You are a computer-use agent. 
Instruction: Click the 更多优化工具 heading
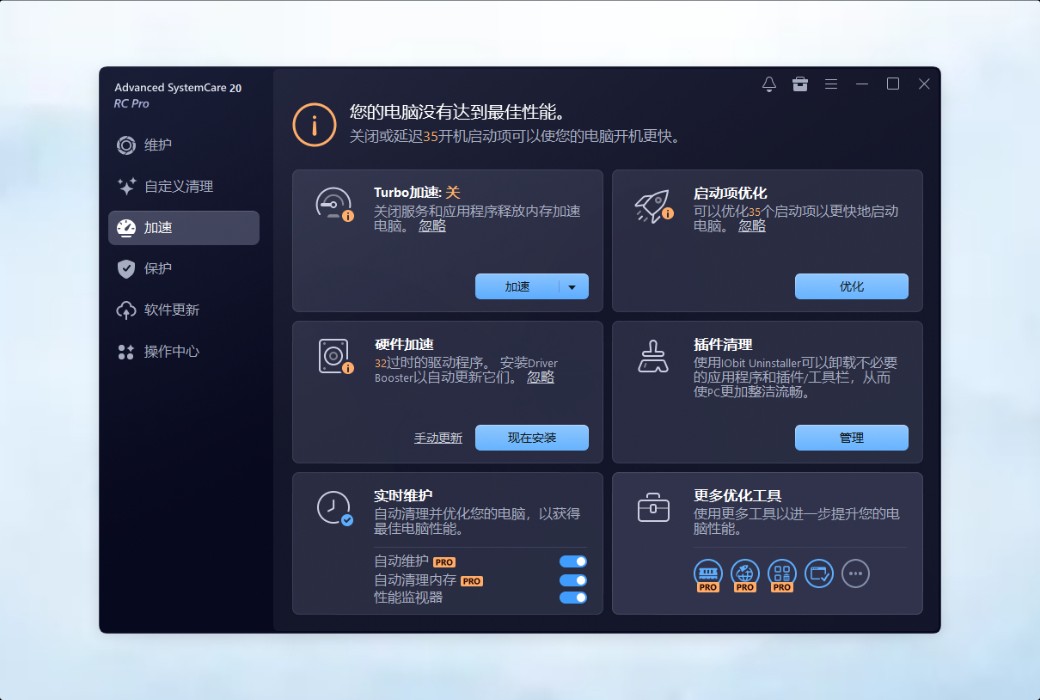738,496
